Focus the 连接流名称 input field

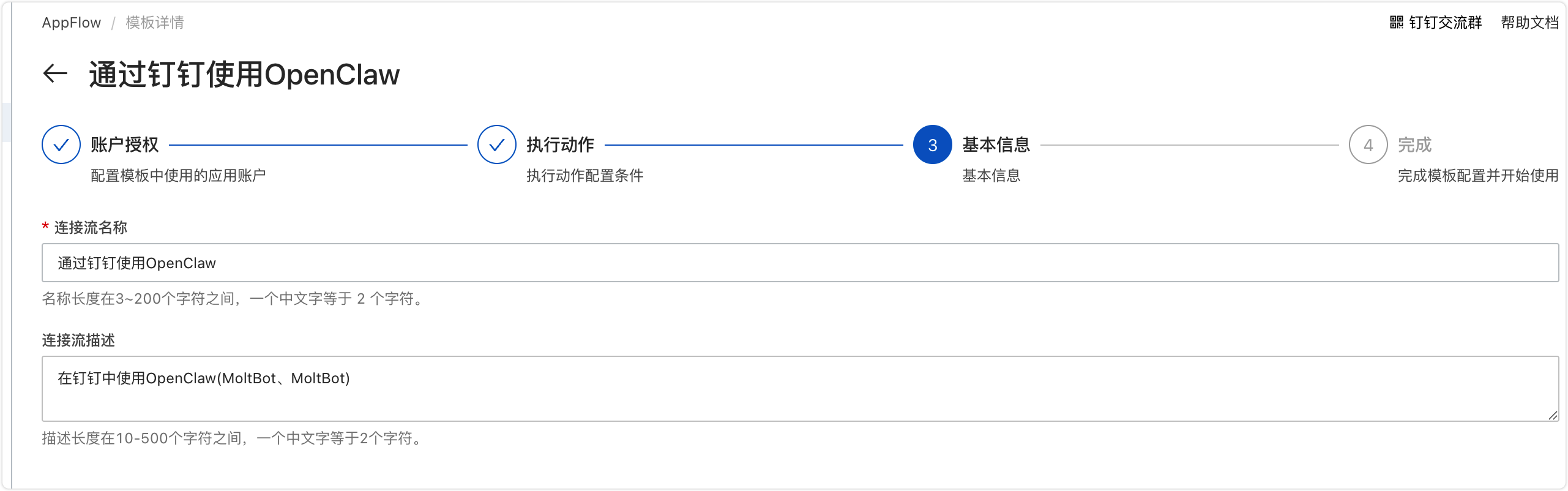pos(801,263)
